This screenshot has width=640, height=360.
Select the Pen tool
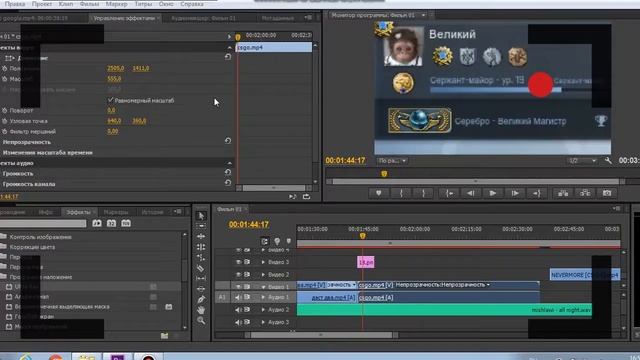click(201, 300)
